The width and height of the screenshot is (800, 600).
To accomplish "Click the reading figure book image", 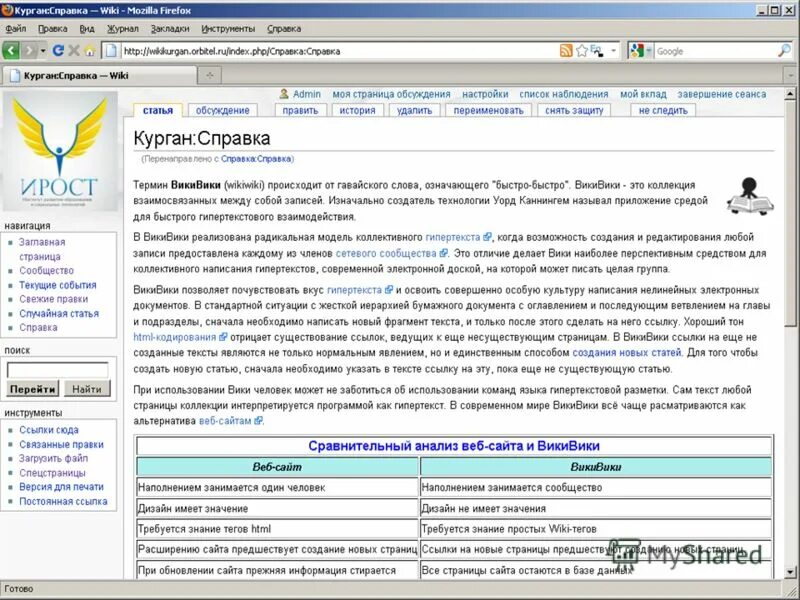I will tap(750, 196).
